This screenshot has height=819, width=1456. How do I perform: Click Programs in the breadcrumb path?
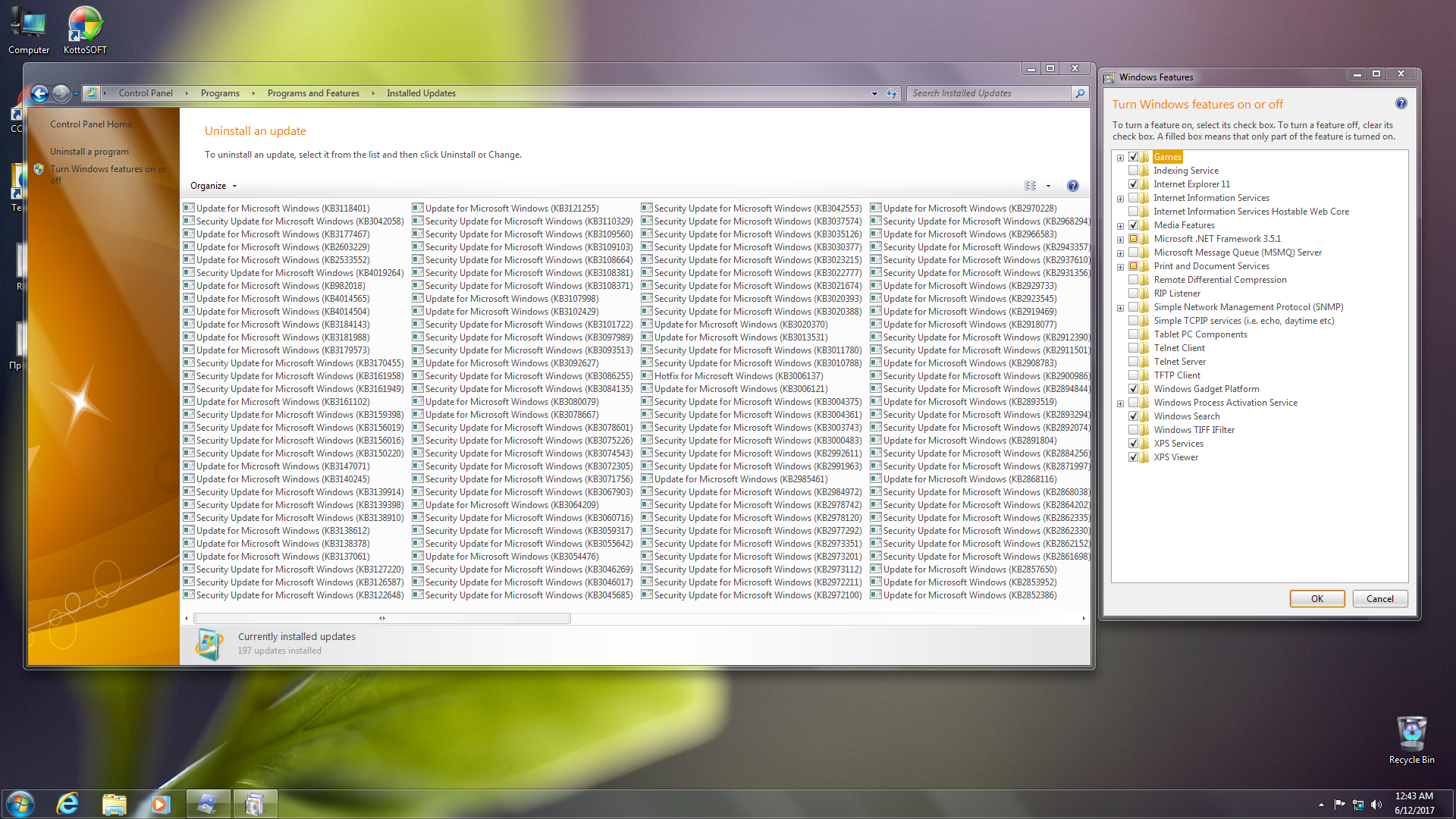pyautogui.click(x=220, y=93)
